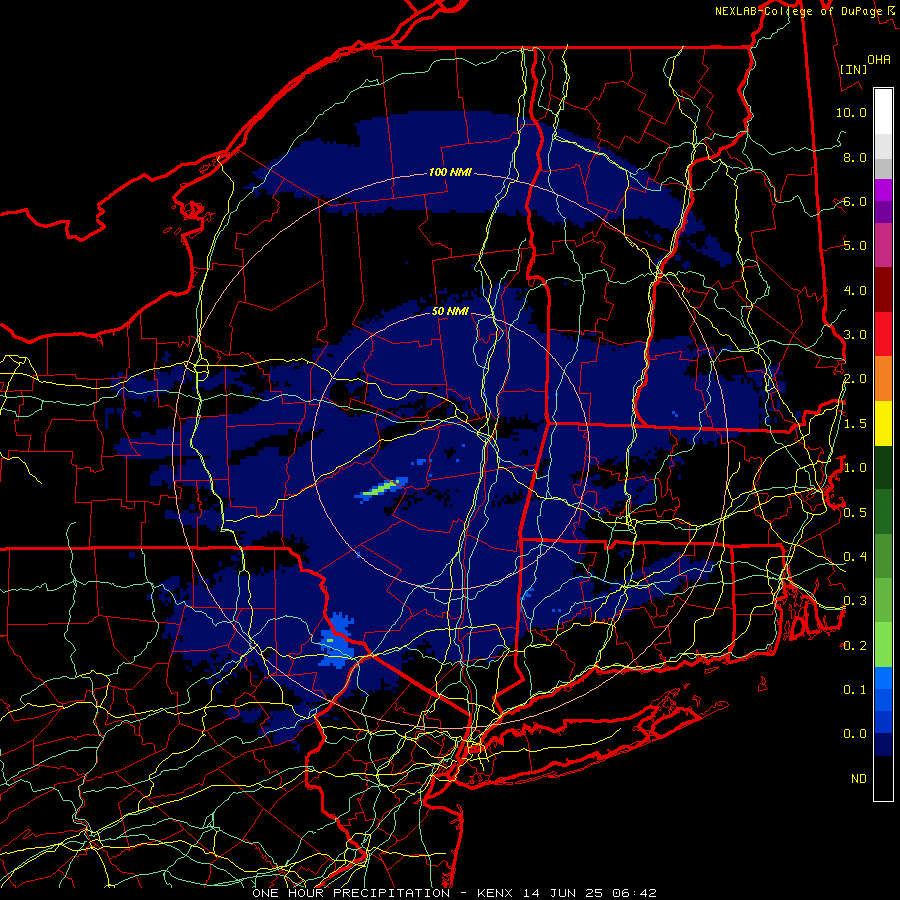
Task: Select the magenta swatch above 6.0
Action: click(883, 190)
